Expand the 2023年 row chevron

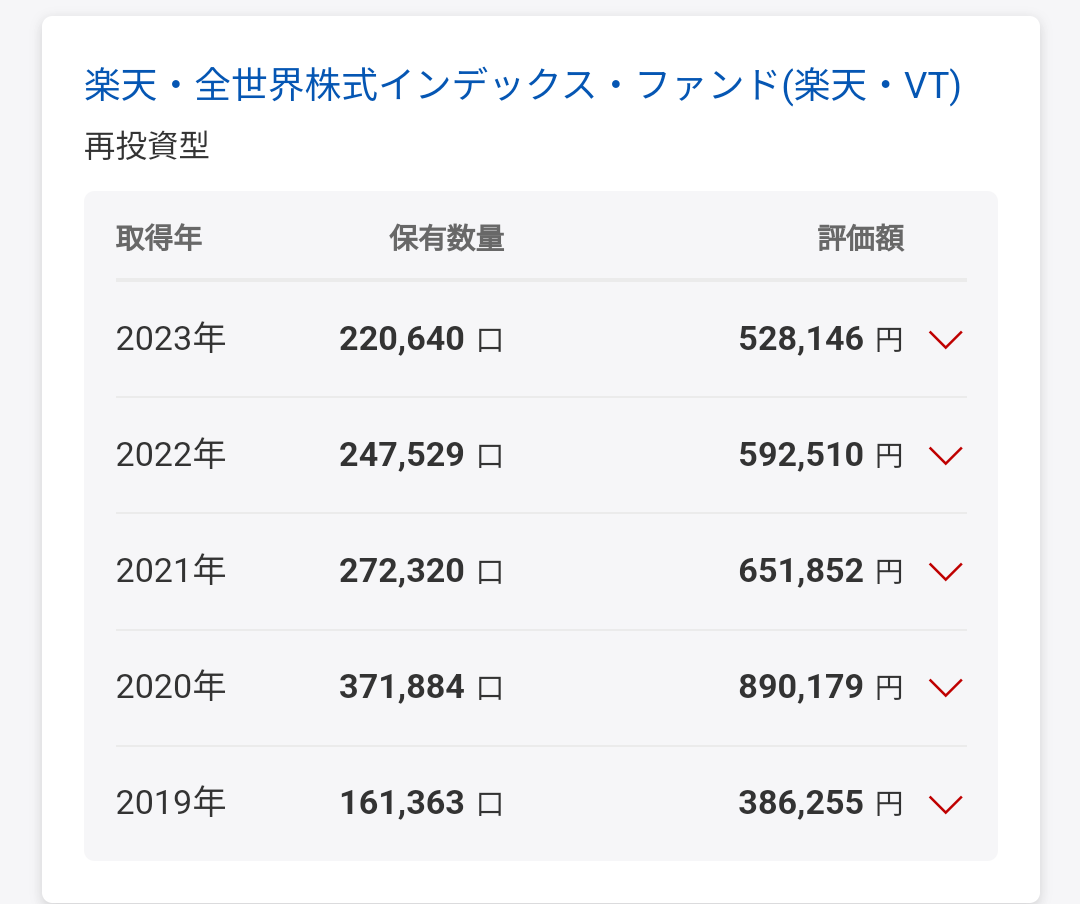(x=945, y=339)
